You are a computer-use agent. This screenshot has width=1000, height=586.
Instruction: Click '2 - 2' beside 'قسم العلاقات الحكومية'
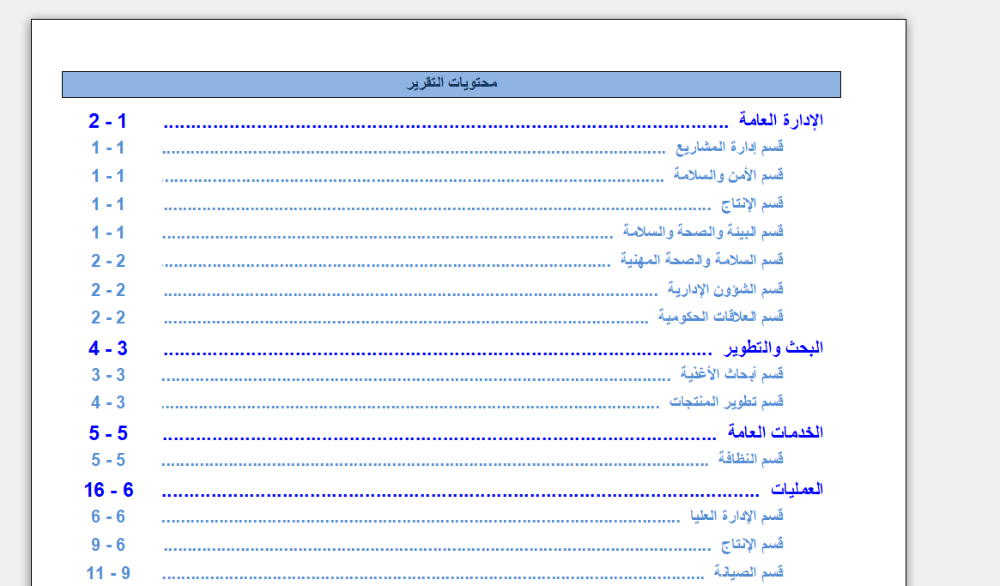point(108,318)
